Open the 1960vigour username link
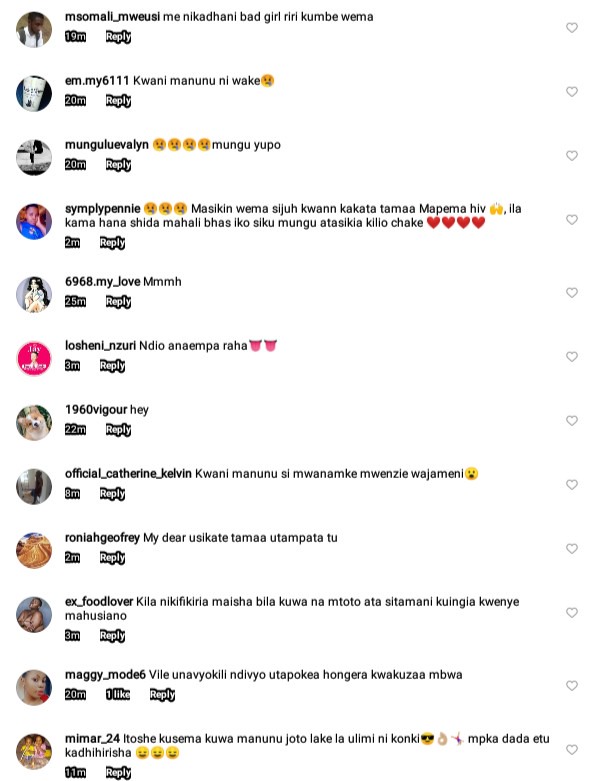 click(96, 409)
